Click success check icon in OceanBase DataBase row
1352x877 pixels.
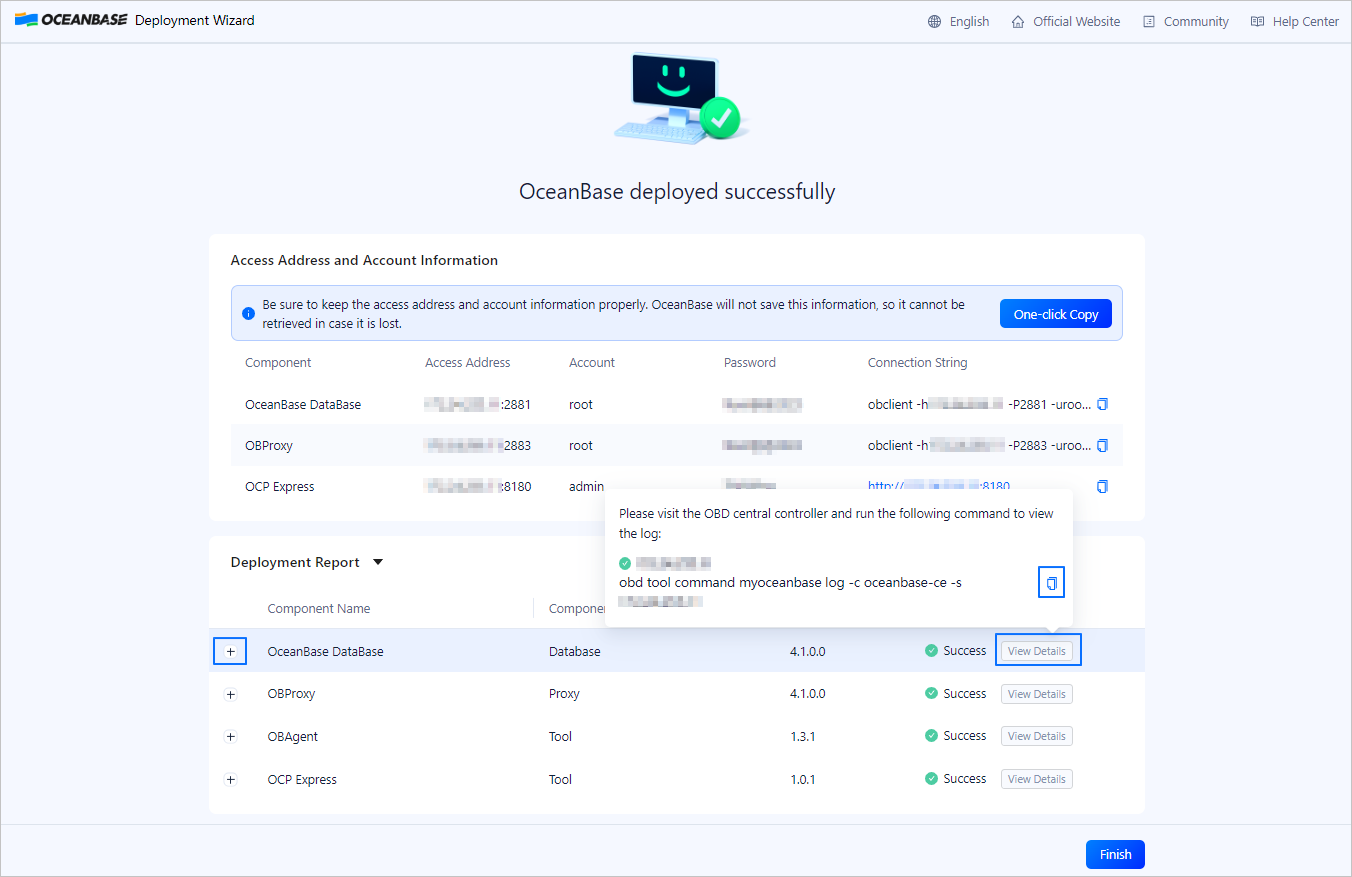pyautogui.click(x=931, y=651)
